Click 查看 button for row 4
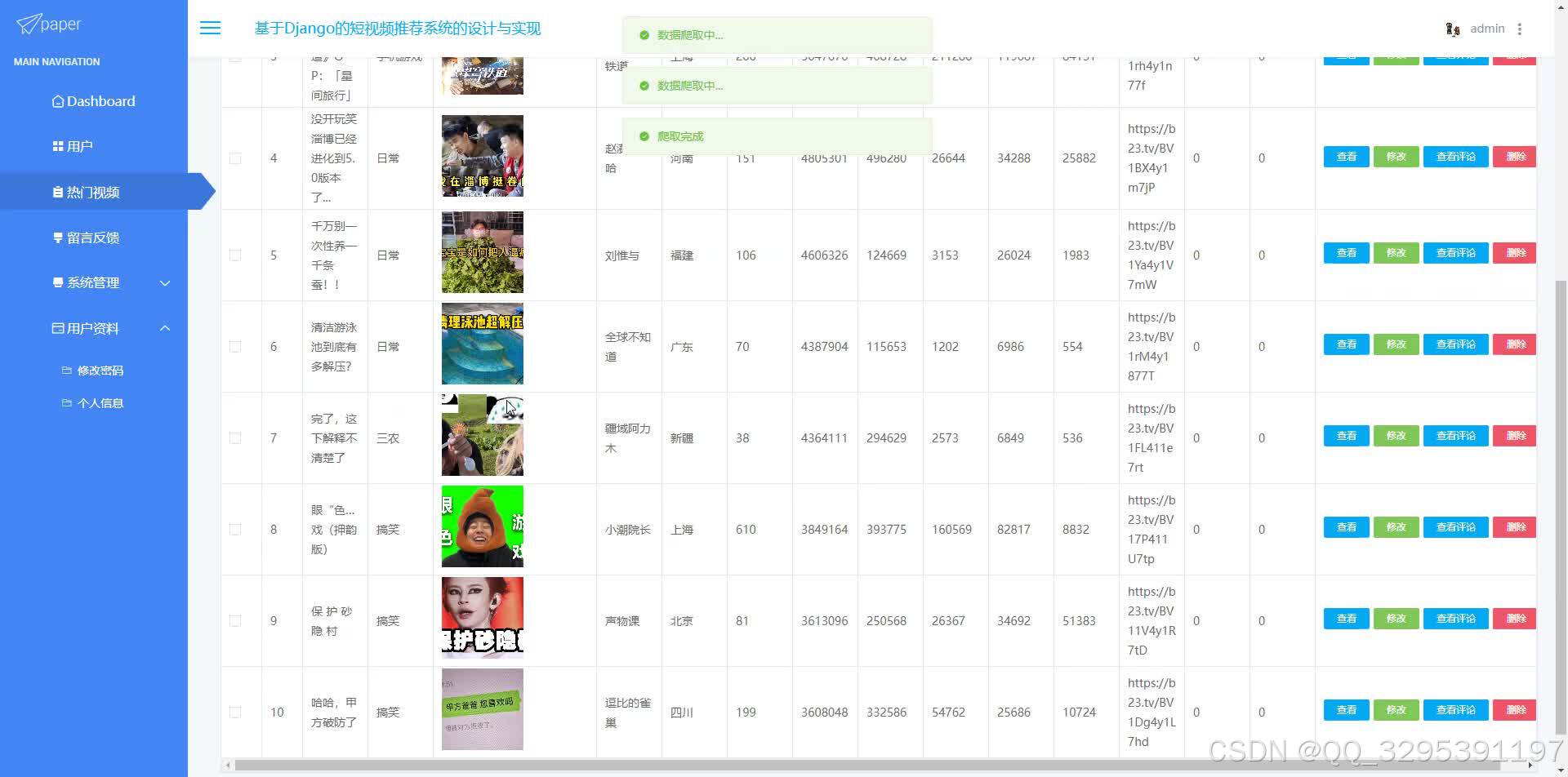The width and height of the screenshot is (1568, 777). pyautogui.click(x=1346, y=157)
